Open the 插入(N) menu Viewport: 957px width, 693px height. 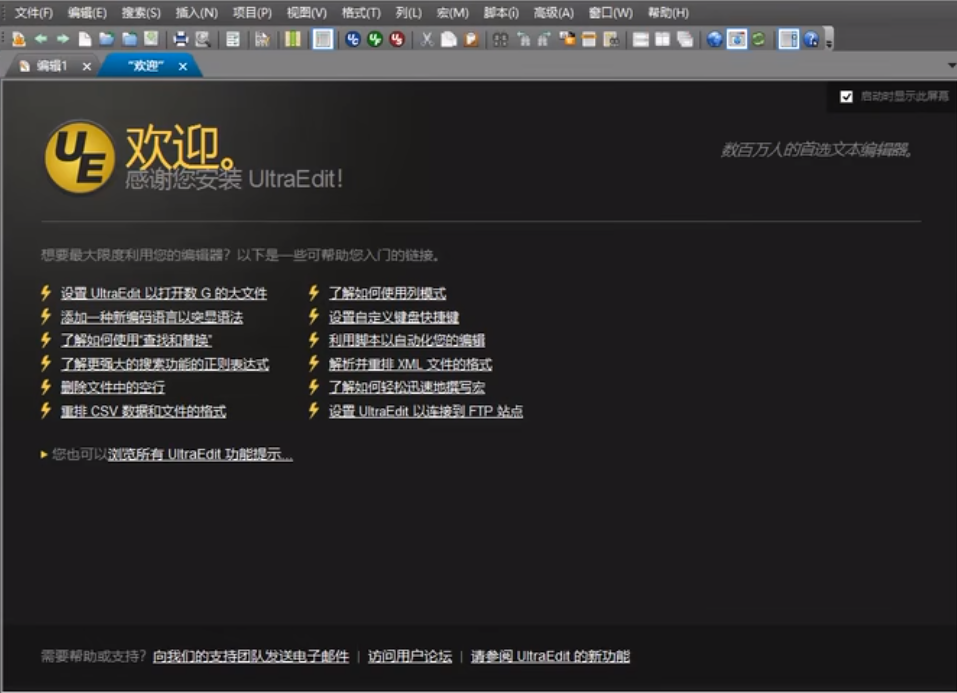click(x=197, y=12)
